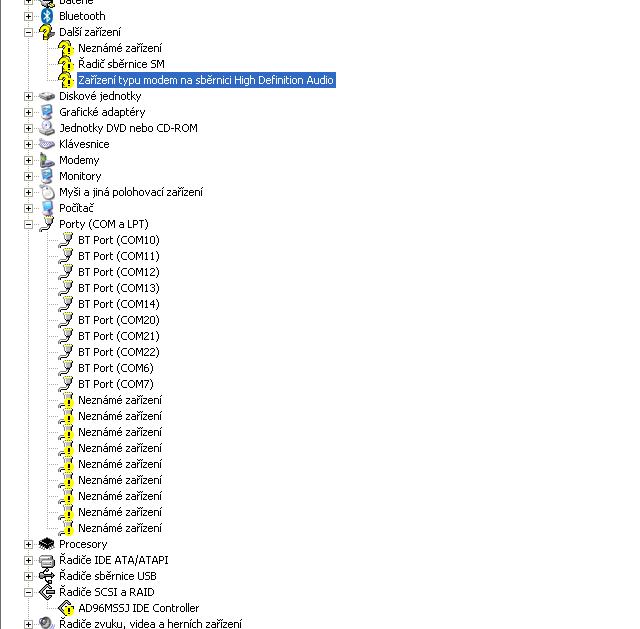Expand the Řadiče IDE ATA/ATAPI category
The image size is (640, 629).
[x=28, y=560]
